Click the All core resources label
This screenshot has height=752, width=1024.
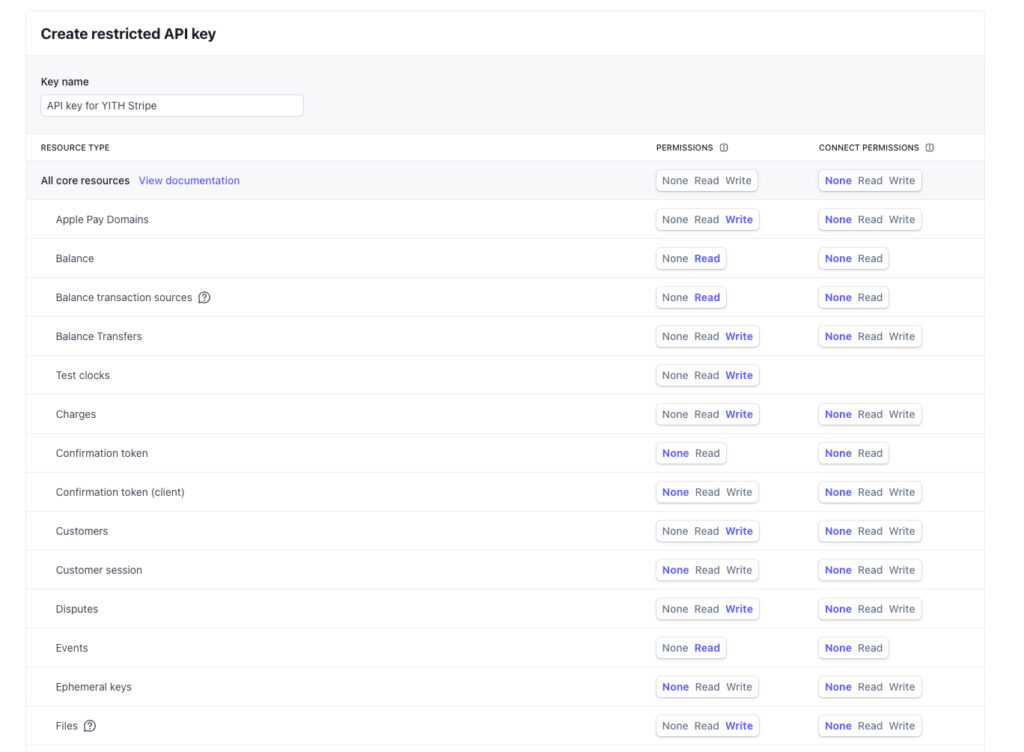(85, 181)
